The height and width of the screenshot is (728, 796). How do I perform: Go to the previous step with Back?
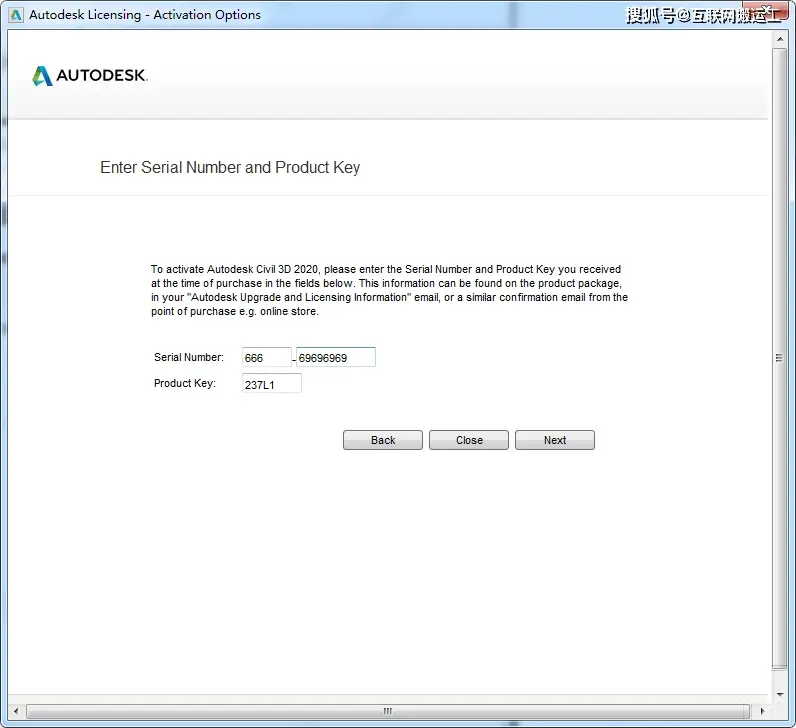click(x=383, y=440)
